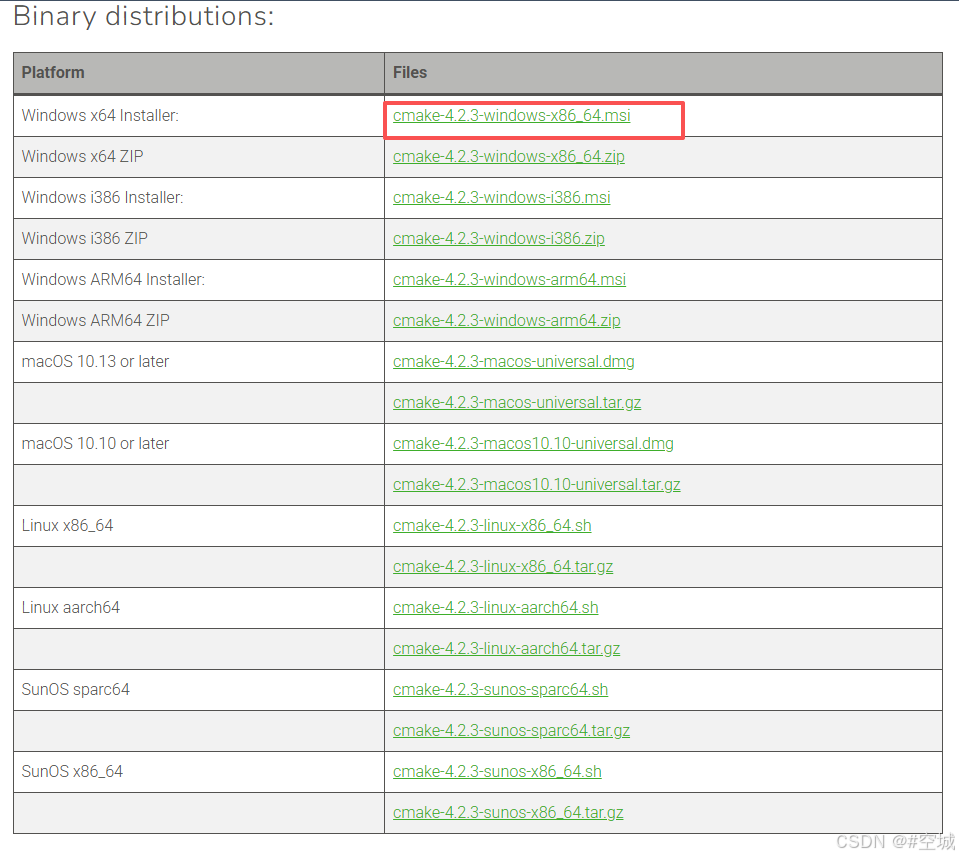This screenshot has width=959, height=859.
Task: Download cmake-4.2.3-macos10.10-universal.dmg
Action: [x=533, y=444]
